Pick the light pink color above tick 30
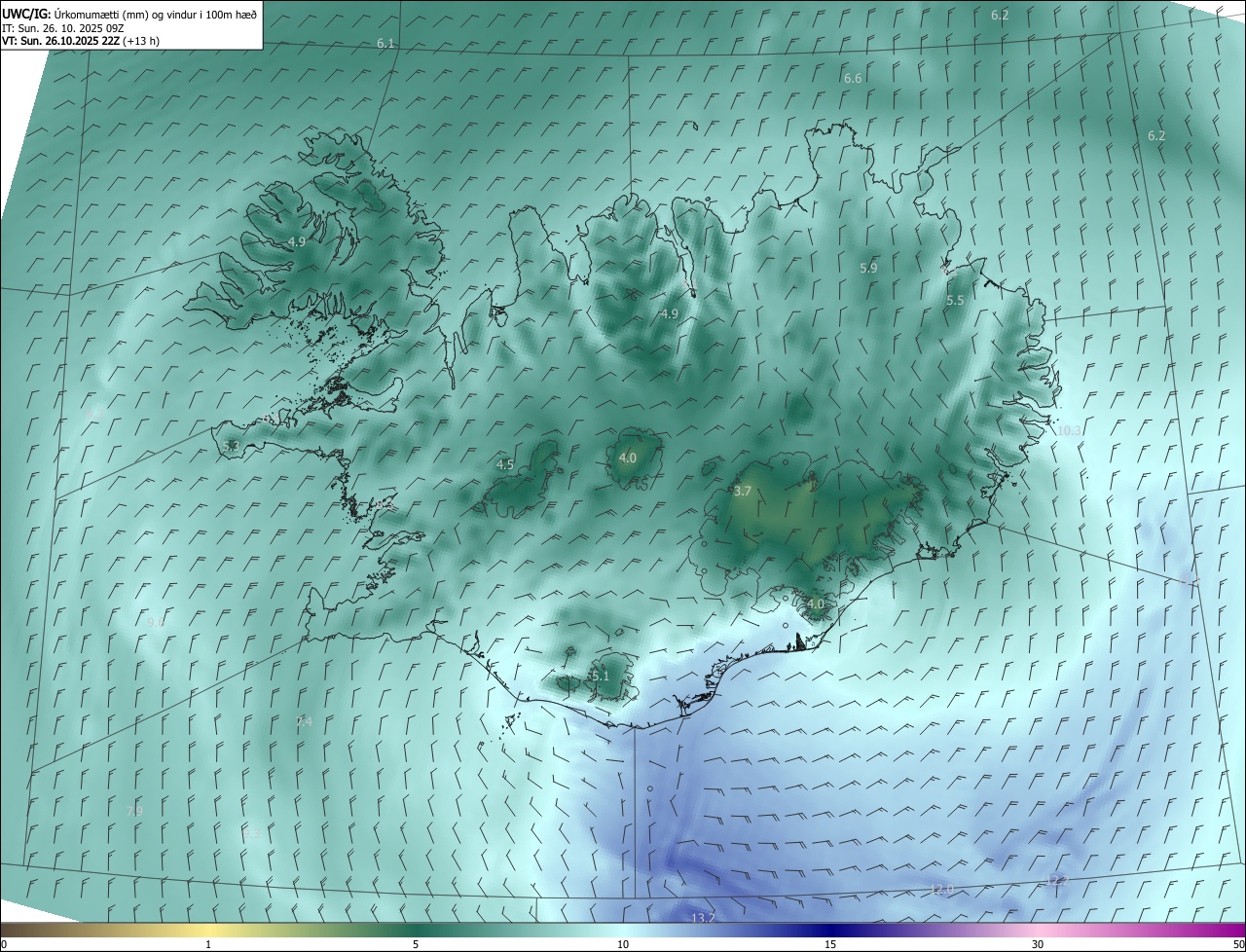This screenshot has width=1246, height=952. coord(1038,930)
